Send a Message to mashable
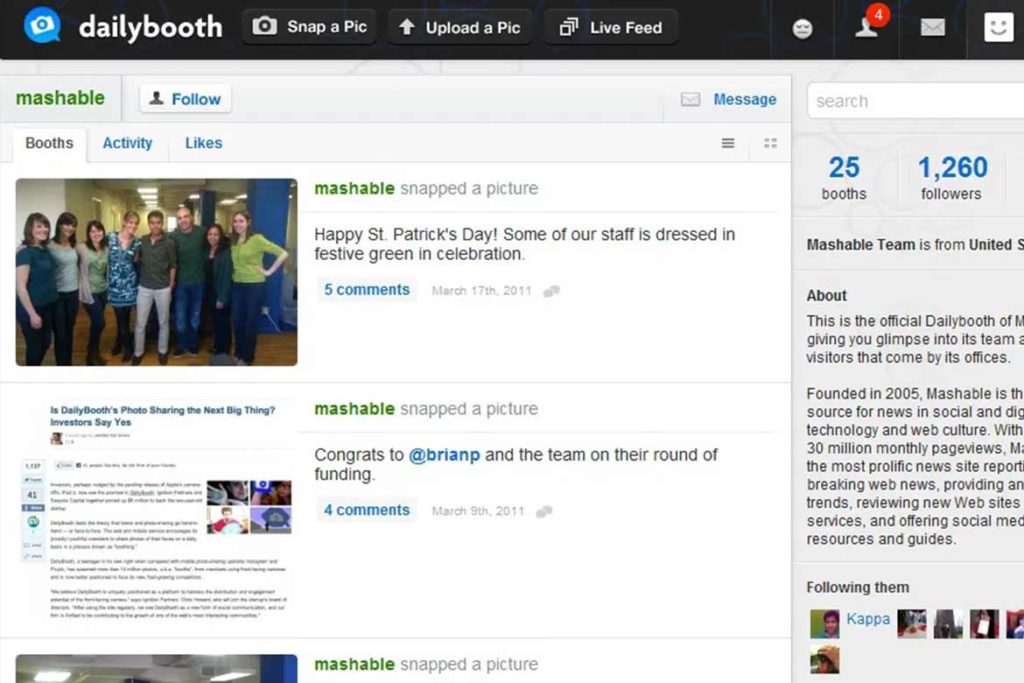This screenshot has height=683, width=1024. [744, 99]
